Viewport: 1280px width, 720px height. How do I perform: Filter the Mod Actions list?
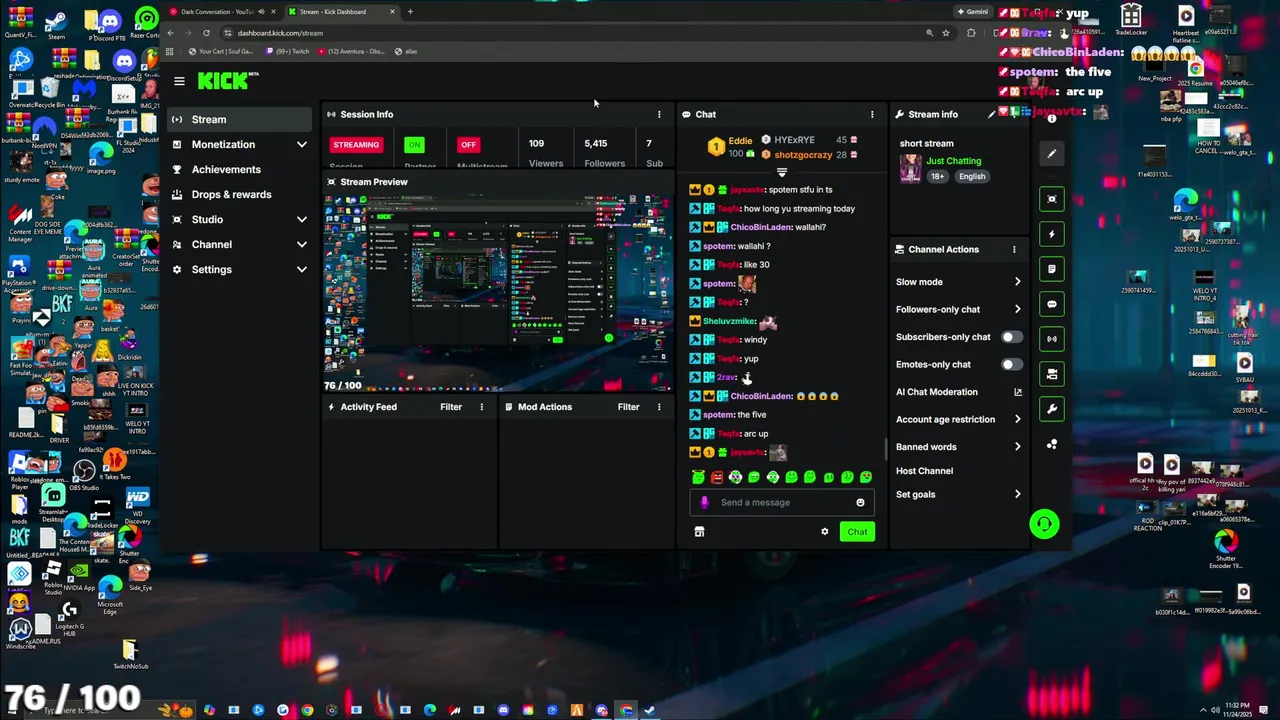pos(628,407)
